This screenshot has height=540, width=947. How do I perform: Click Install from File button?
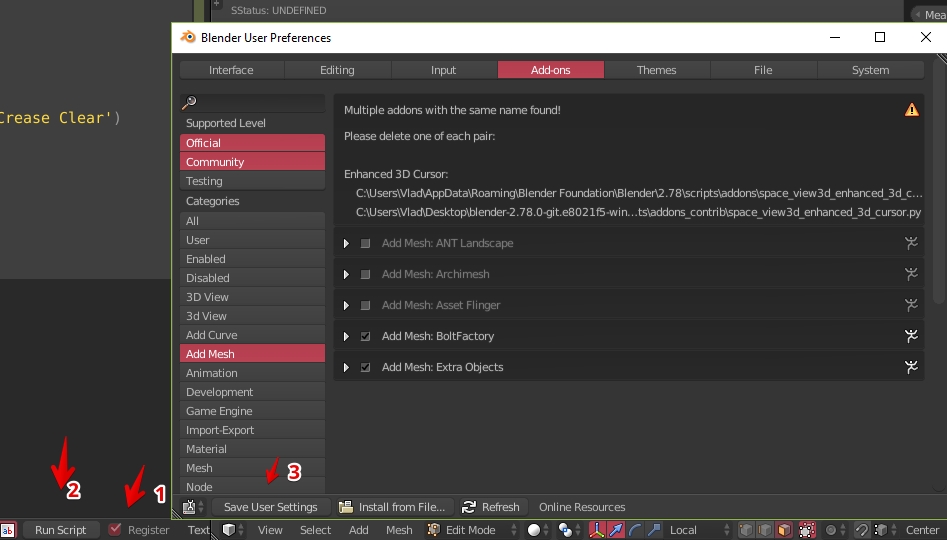tap(394, 507)
